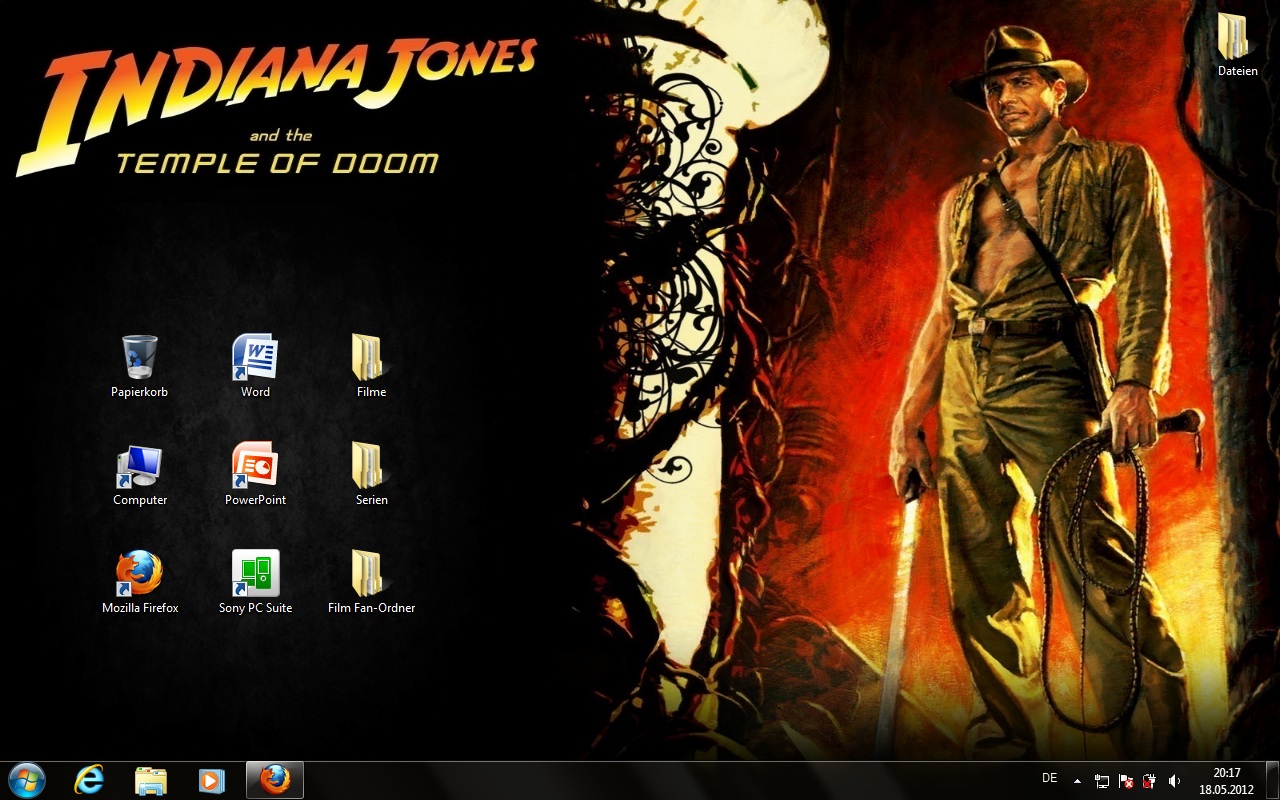Switch to the running Firefox taskbar button
The image size is (1280, 800).
pyautogui.click(x=275, y=780)
